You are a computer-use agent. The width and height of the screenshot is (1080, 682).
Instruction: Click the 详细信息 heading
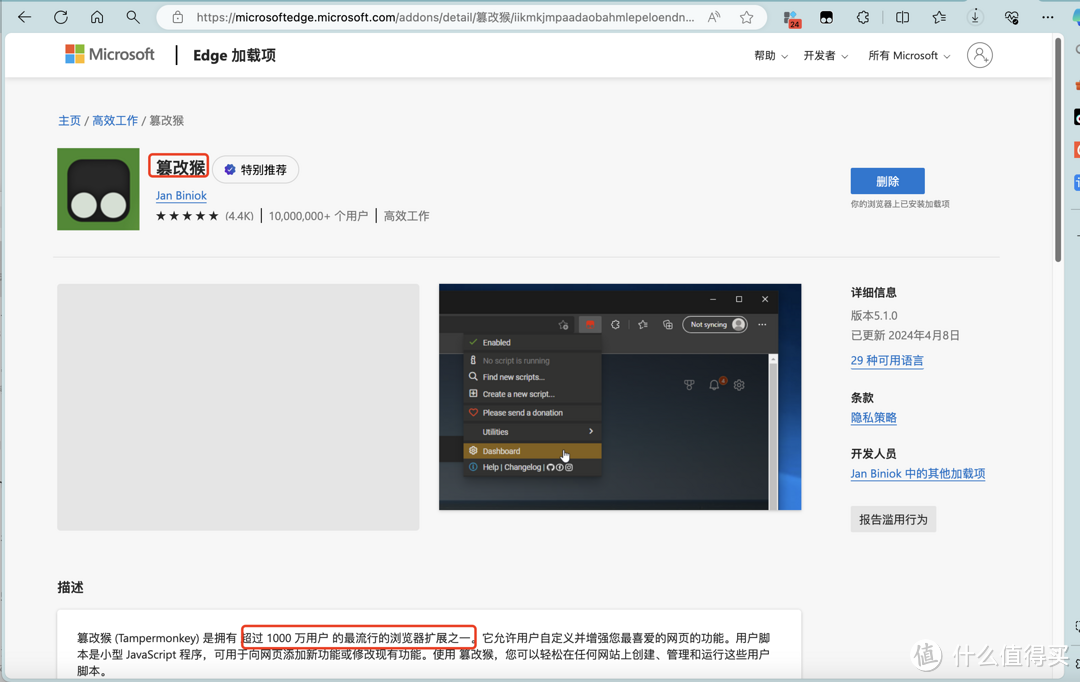pyautogui.click(x=873, y=293)
